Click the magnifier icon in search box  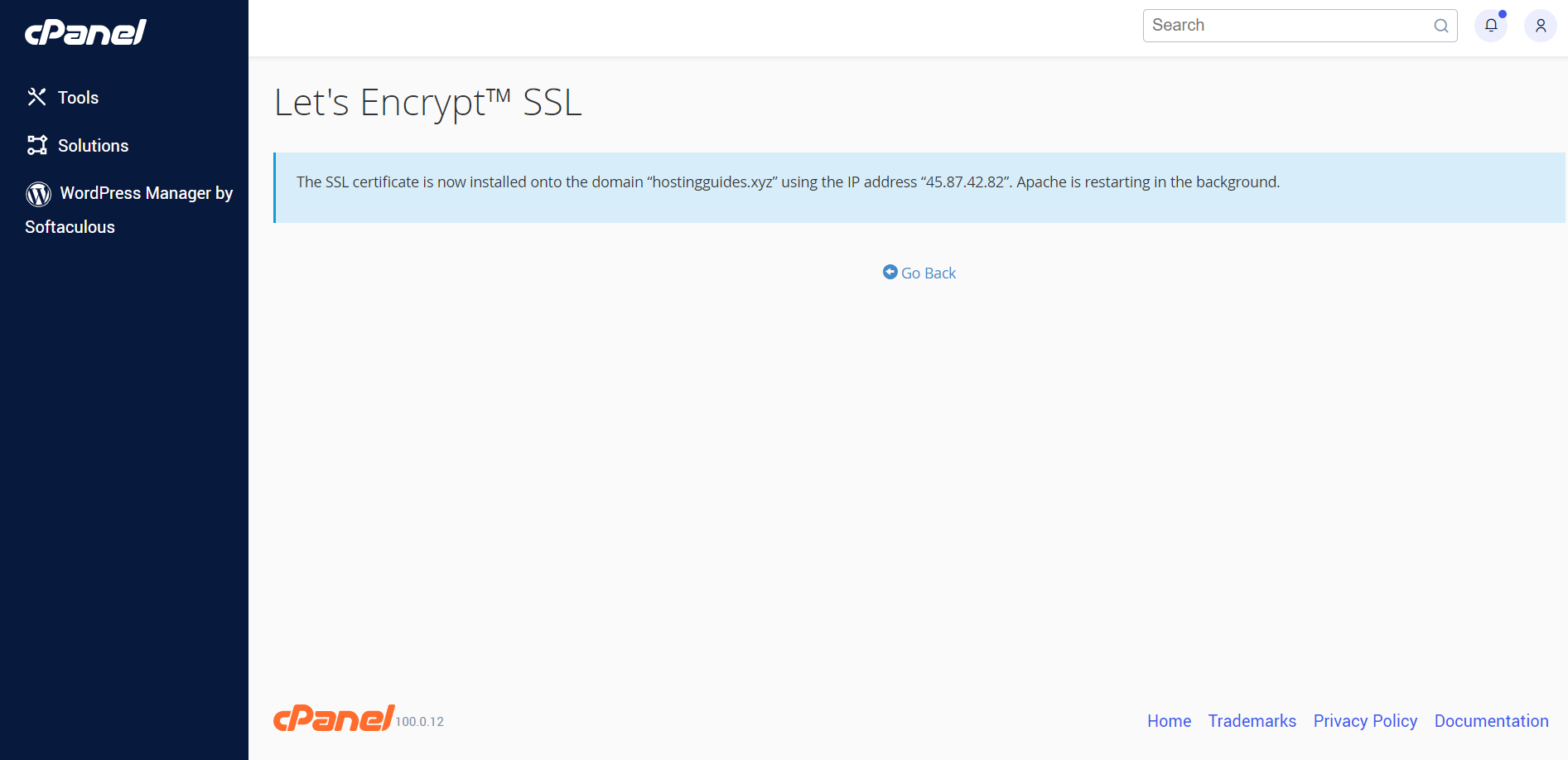[x=1441, y=26]
